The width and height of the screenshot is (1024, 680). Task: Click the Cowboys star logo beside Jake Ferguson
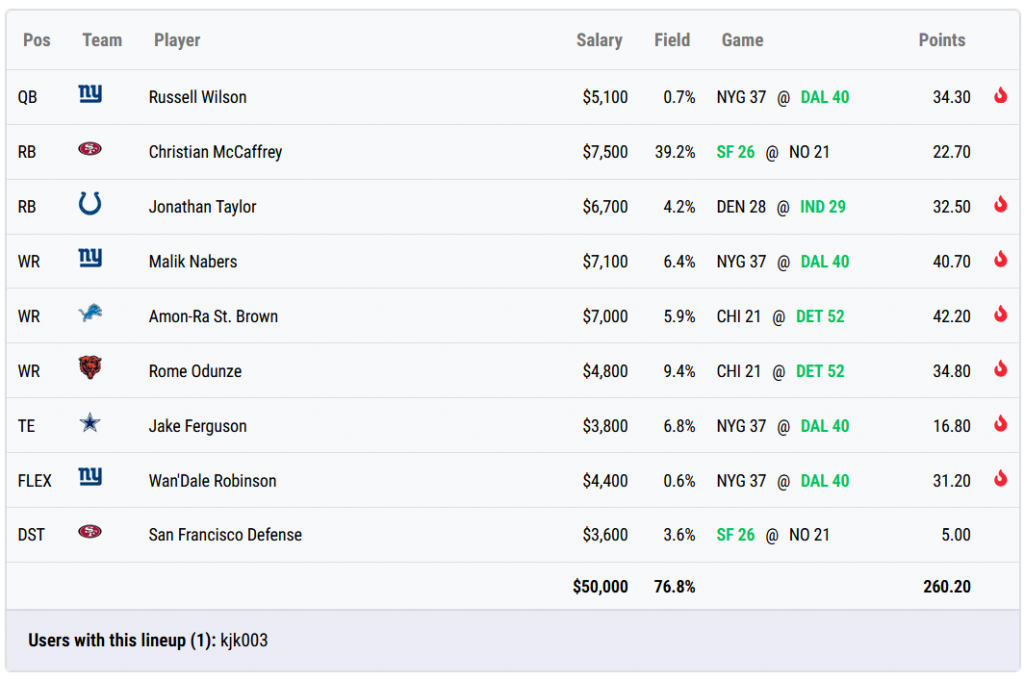tap(90, 424)
